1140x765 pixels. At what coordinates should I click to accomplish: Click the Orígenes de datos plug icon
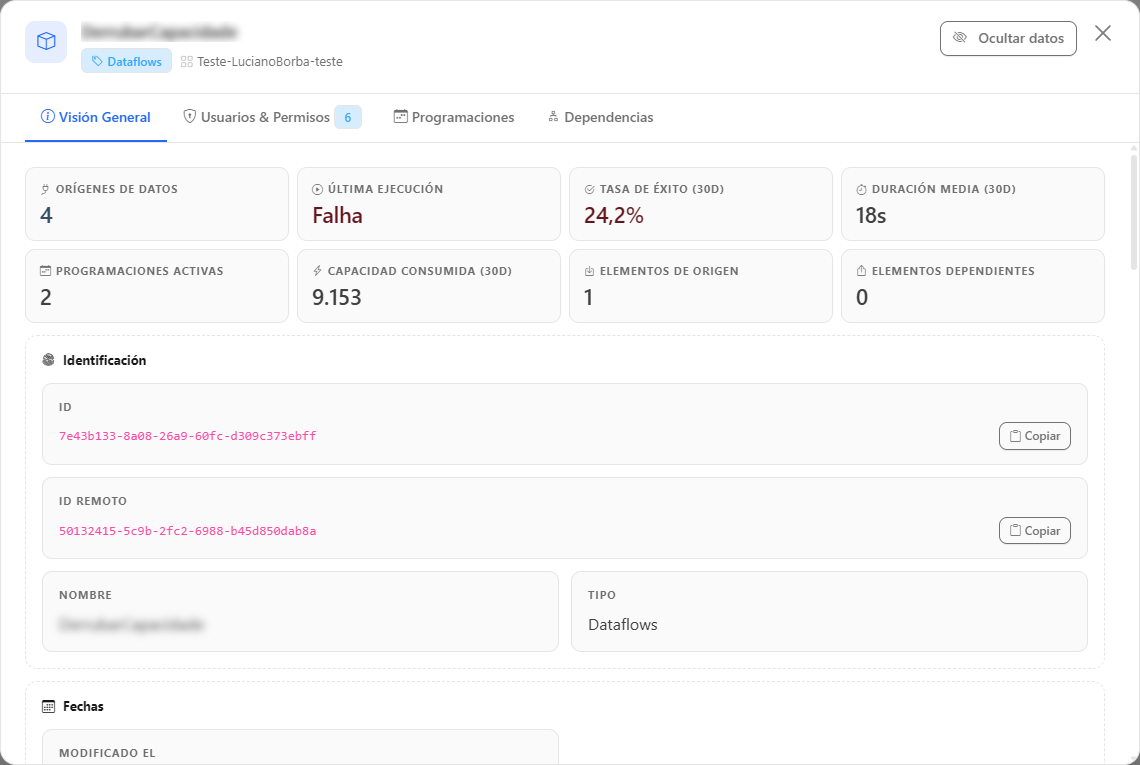coord(45,189)
